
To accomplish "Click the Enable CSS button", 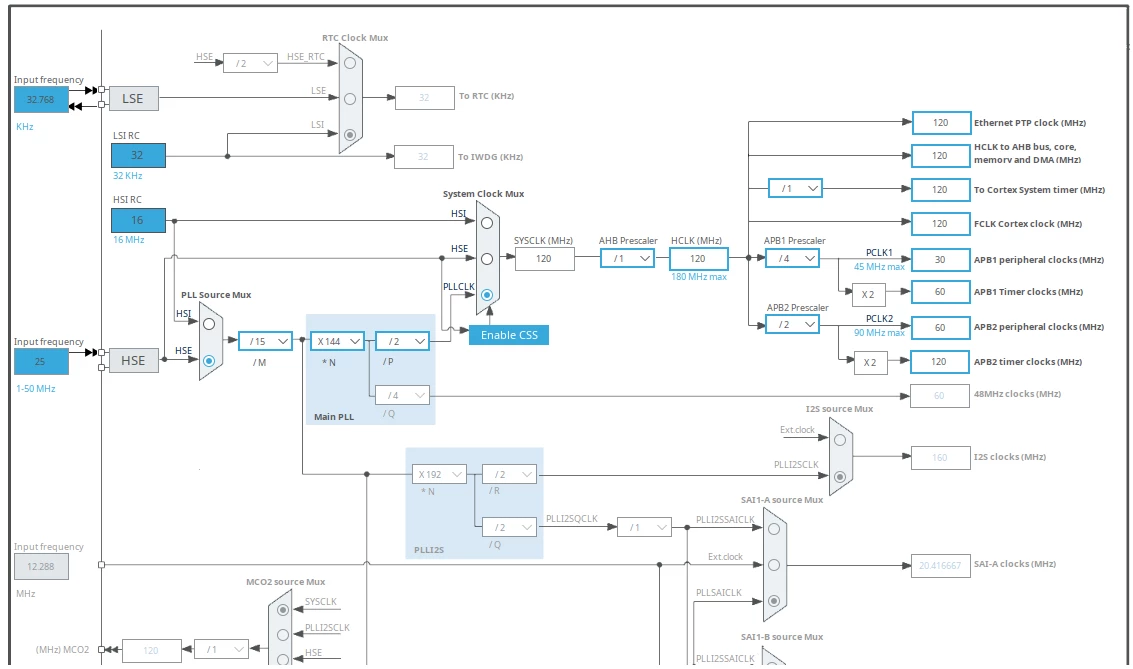I will tap(509, 334).
